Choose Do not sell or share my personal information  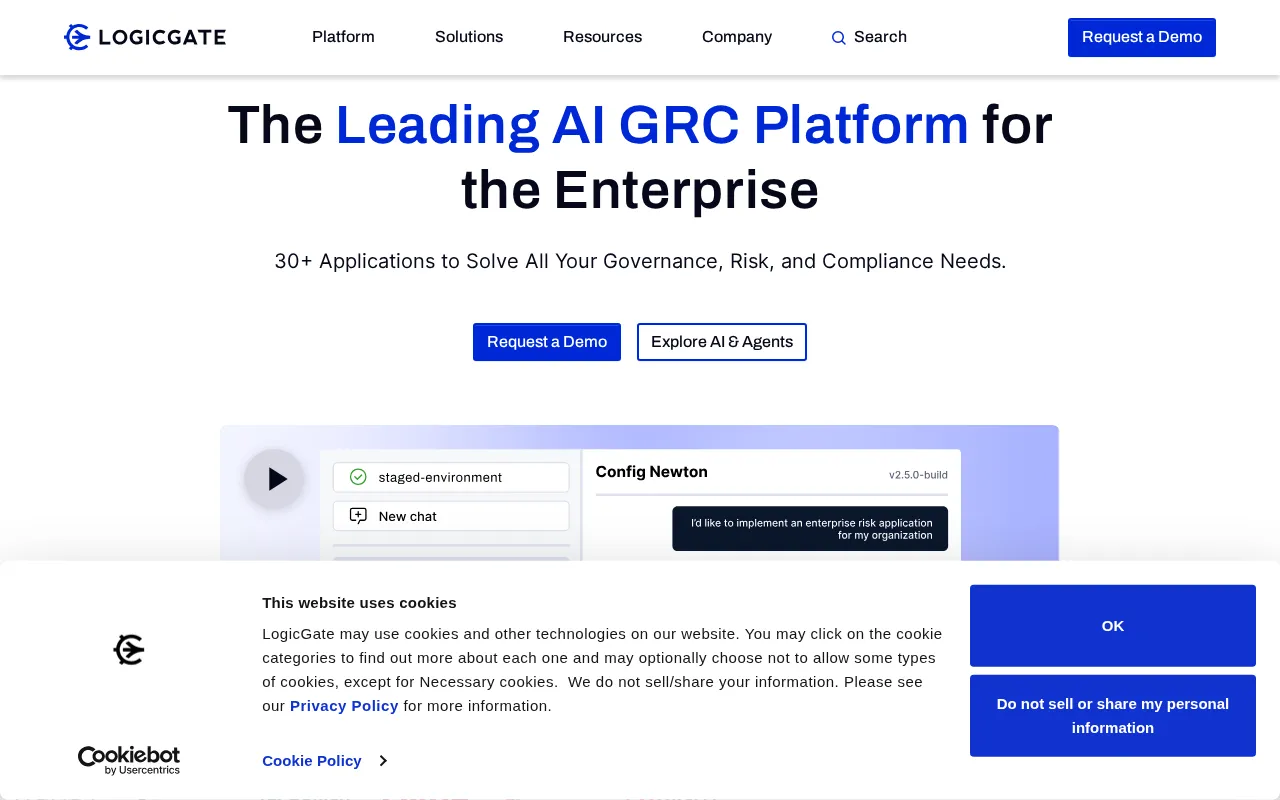[x=1113, y=716]
